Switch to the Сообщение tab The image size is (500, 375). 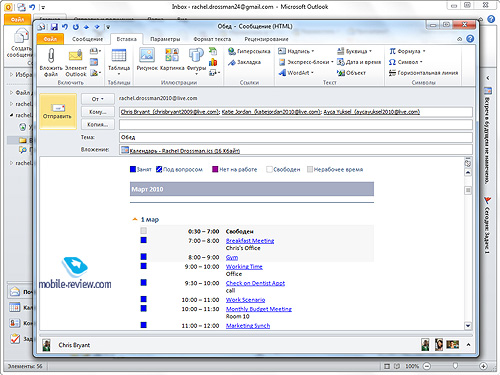87,39
